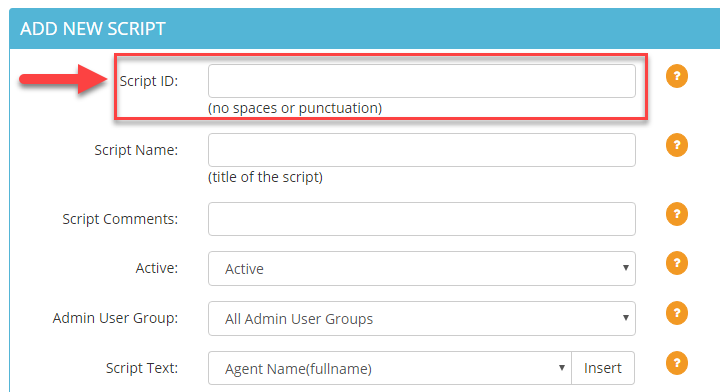This screenshot has height=392, width=720.
Task: Open help for Script Comments field
Action: pyautogui.click(x=677, y=214)
